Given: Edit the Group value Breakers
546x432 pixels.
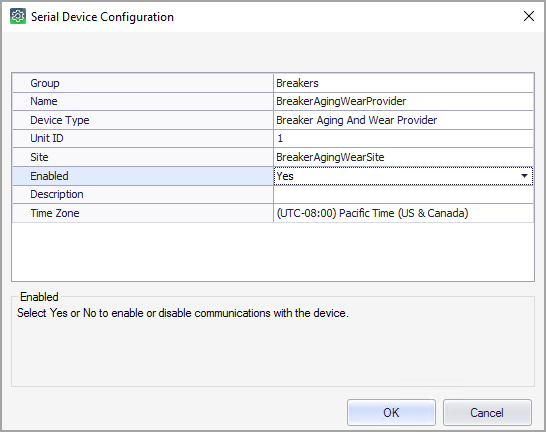Looking at the screenshot, I should point(403,83).
